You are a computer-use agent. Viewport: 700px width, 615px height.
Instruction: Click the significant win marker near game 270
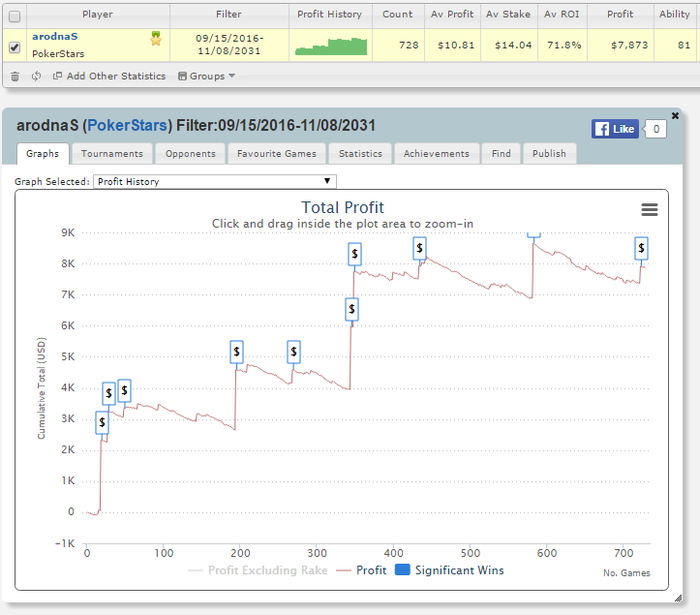293,352
